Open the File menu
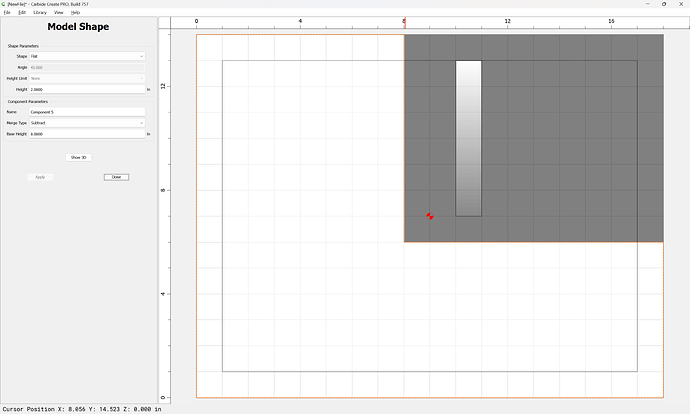The width and height of the screenshot is (690, 414). tap(7, 13)
